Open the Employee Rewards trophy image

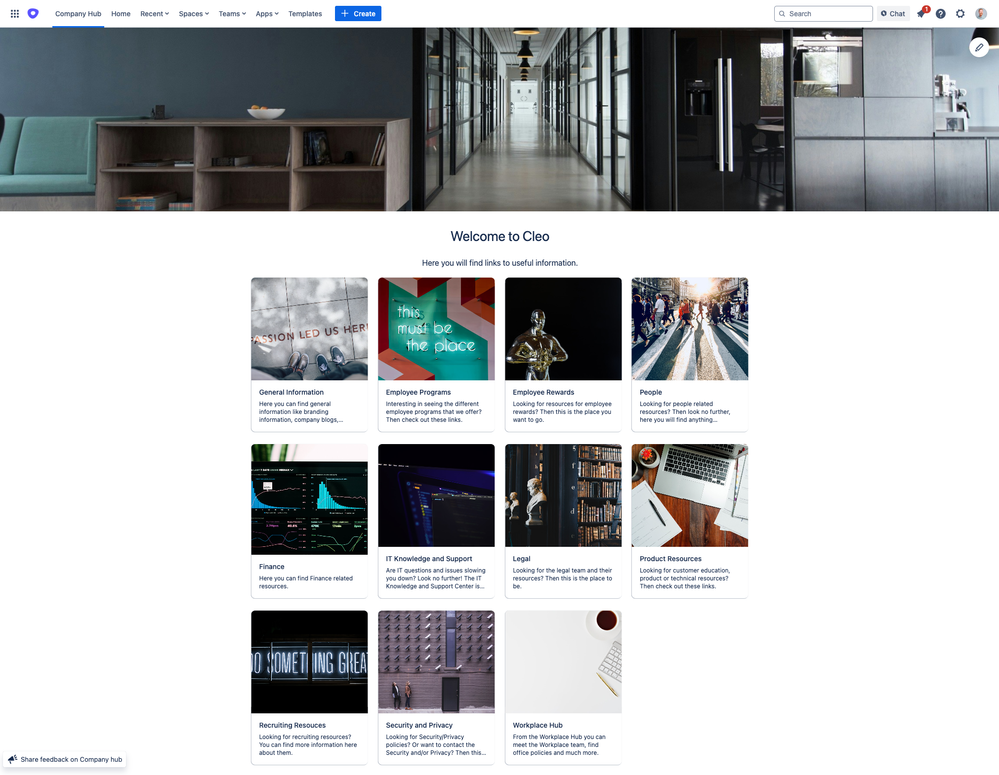pyautogui.click(x=563, y=329)
